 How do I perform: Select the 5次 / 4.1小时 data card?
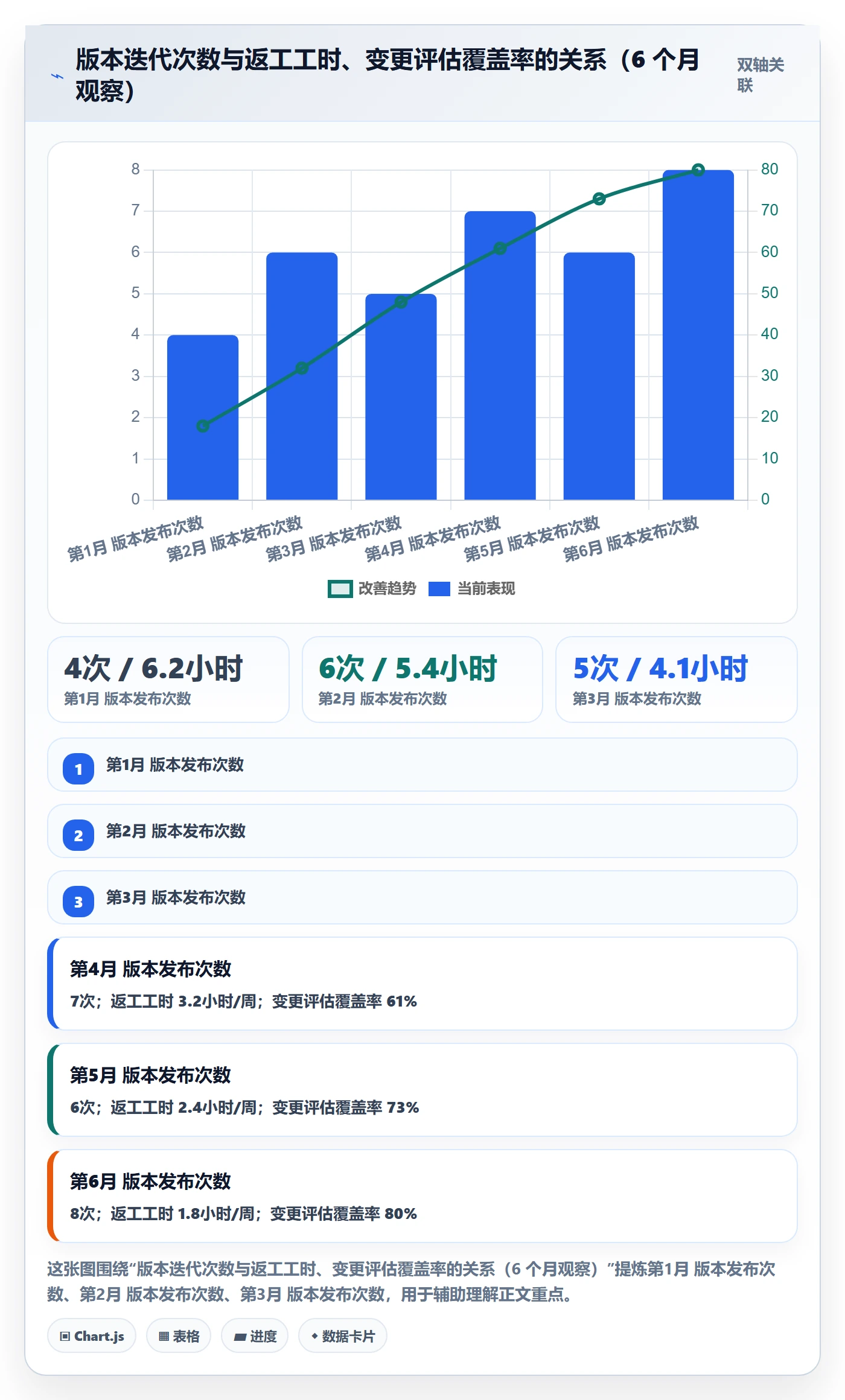[x=677, y=679]
